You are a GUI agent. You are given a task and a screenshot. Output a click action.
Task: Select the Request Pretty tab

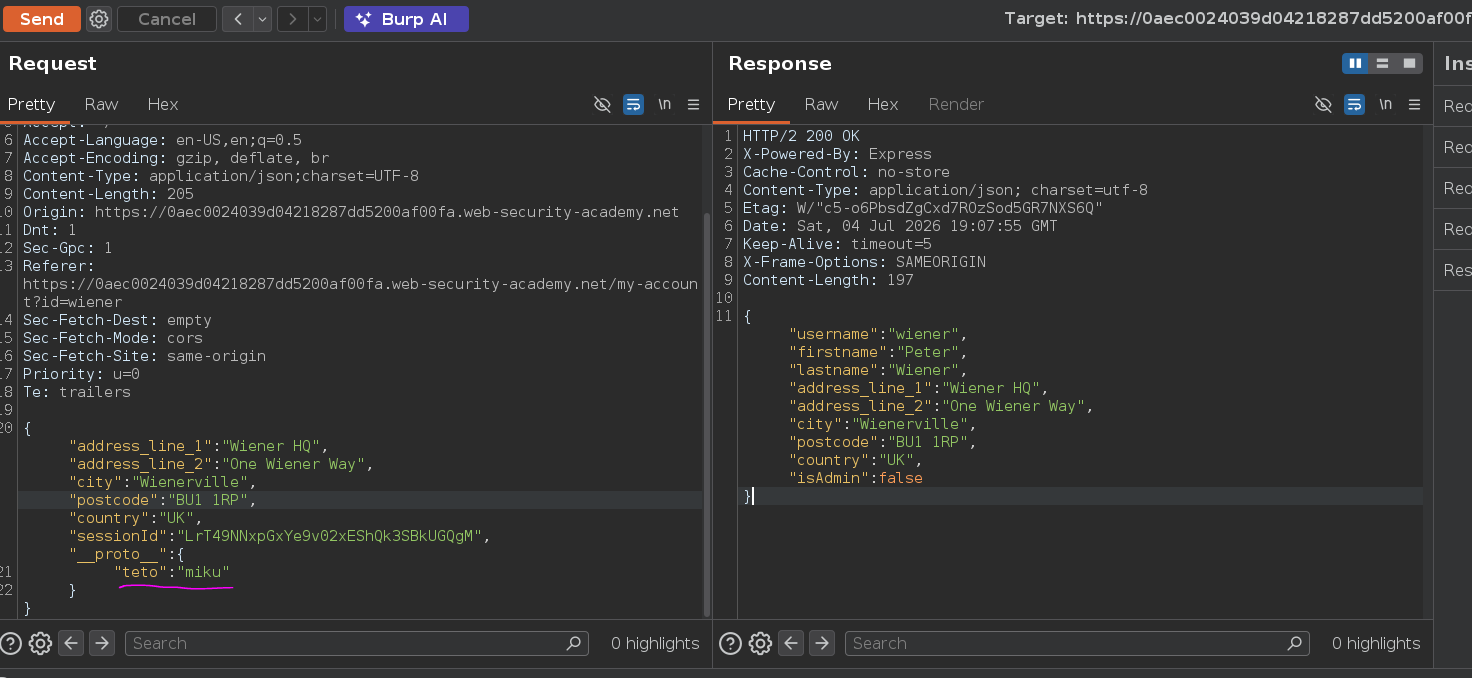tap(32, 104)
